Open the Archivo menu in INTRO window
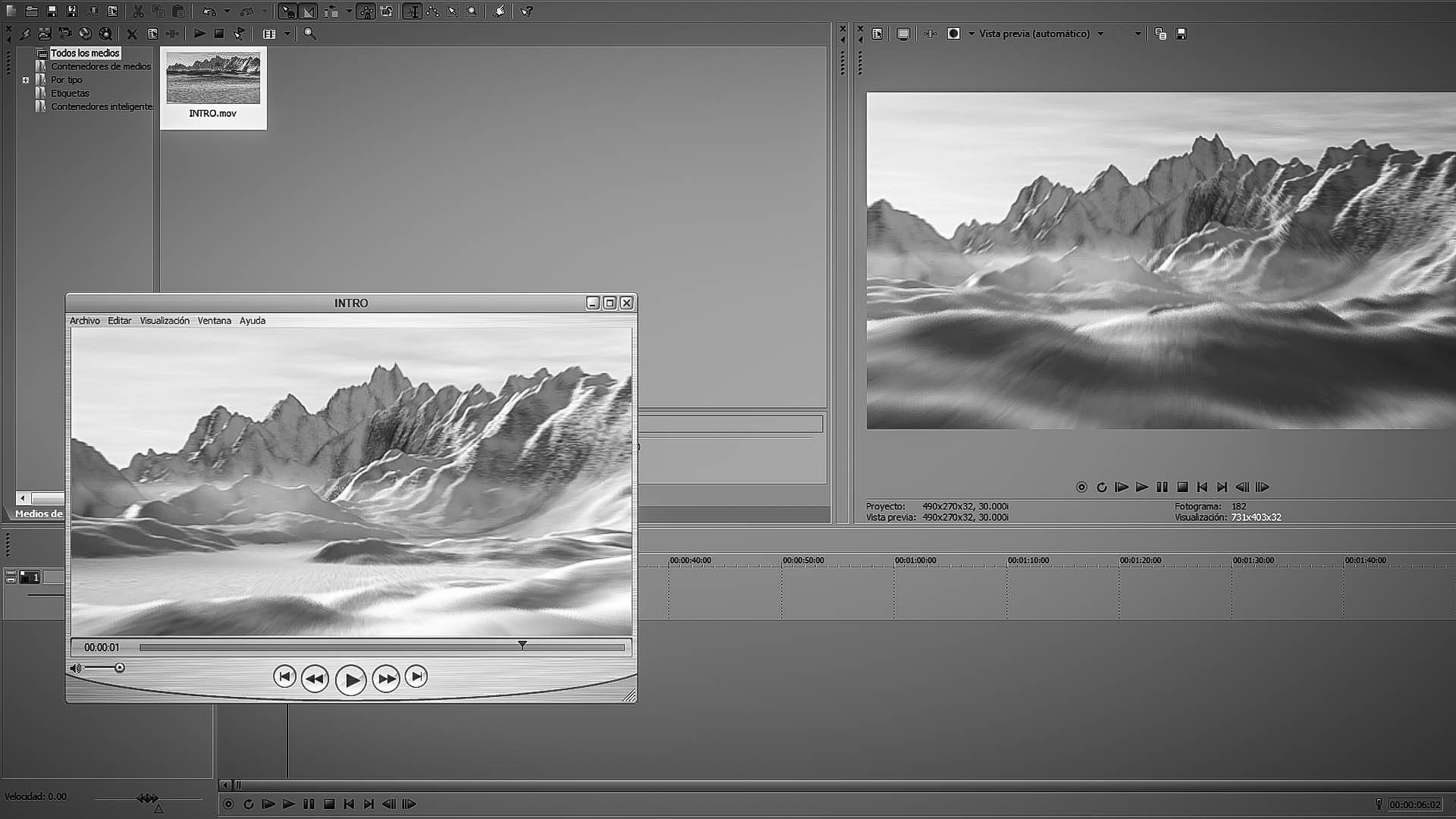The height and width of the screenshot is (819, 1456). [84, 321]
